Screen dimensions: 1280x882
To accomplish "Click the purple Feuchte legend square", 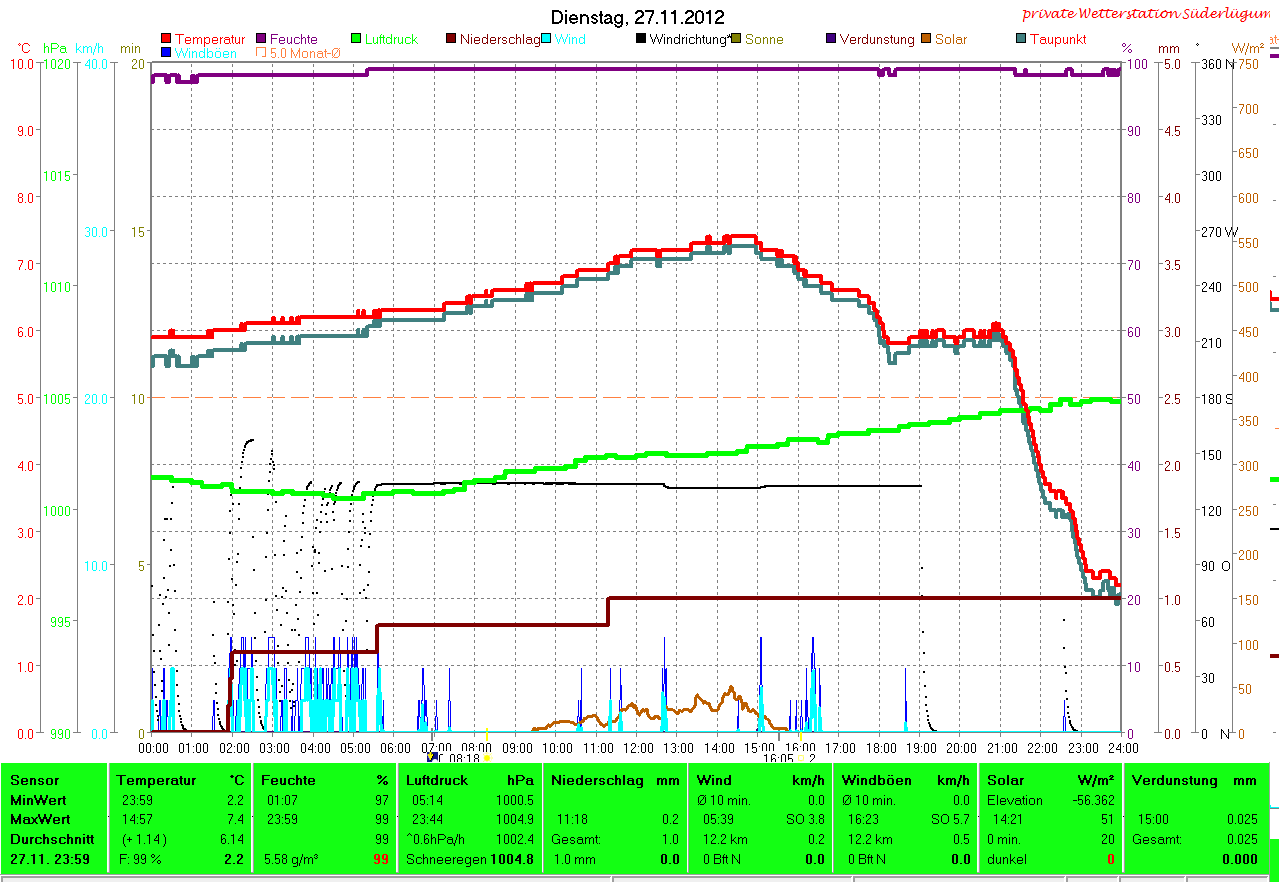I will pos(262,39).
